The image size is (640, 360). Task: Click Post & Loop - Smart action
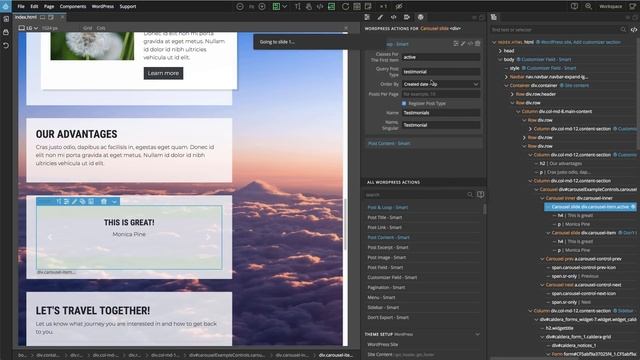click(x=388, y=207)
